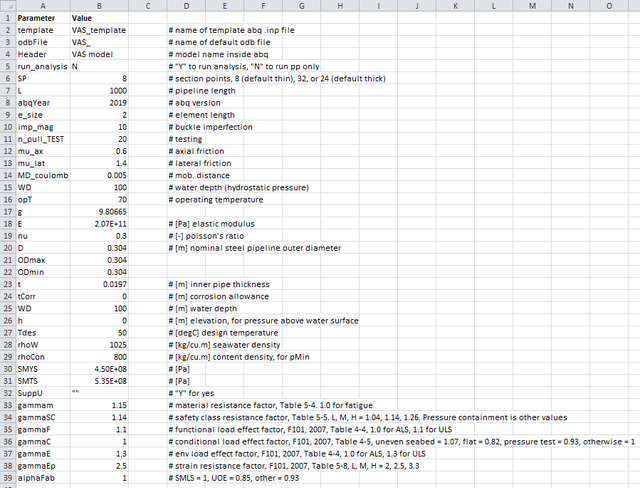Select the mu_lat value 1.4
Image resolution: width=640 pixels, height=488 pixels.
[x=99, y=163]
